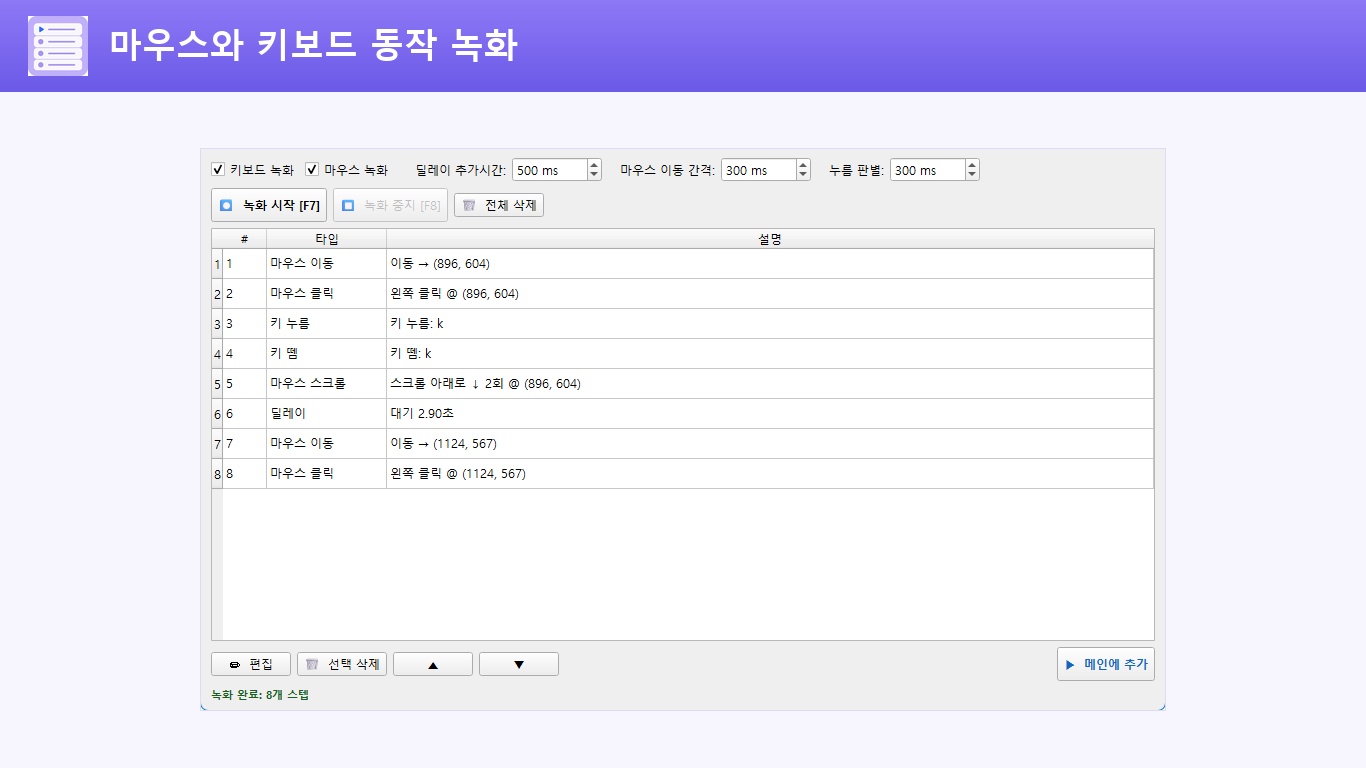1366x768 pixels.
Task: Click status text 녹화 완료: 8개 스텝
Action: [260, 695]
